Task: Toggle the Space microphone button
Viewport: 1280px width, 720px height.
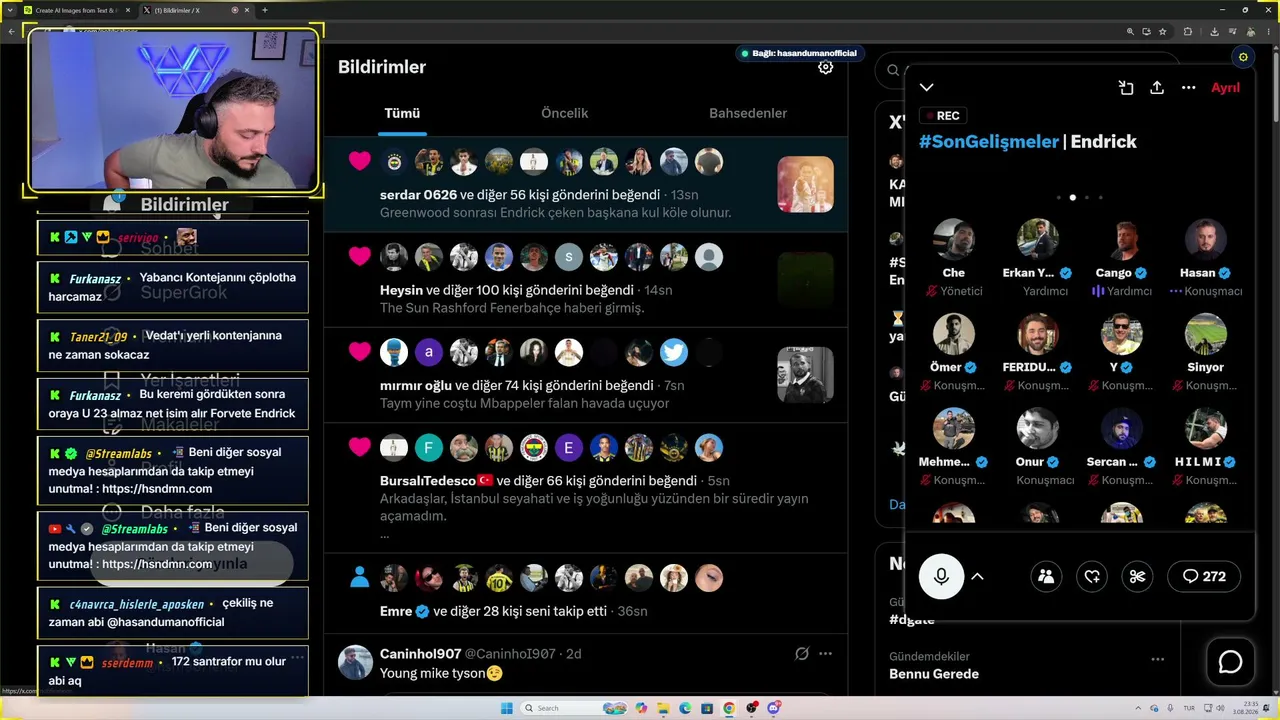Action: pyautogui.click(x=941, y=576)
